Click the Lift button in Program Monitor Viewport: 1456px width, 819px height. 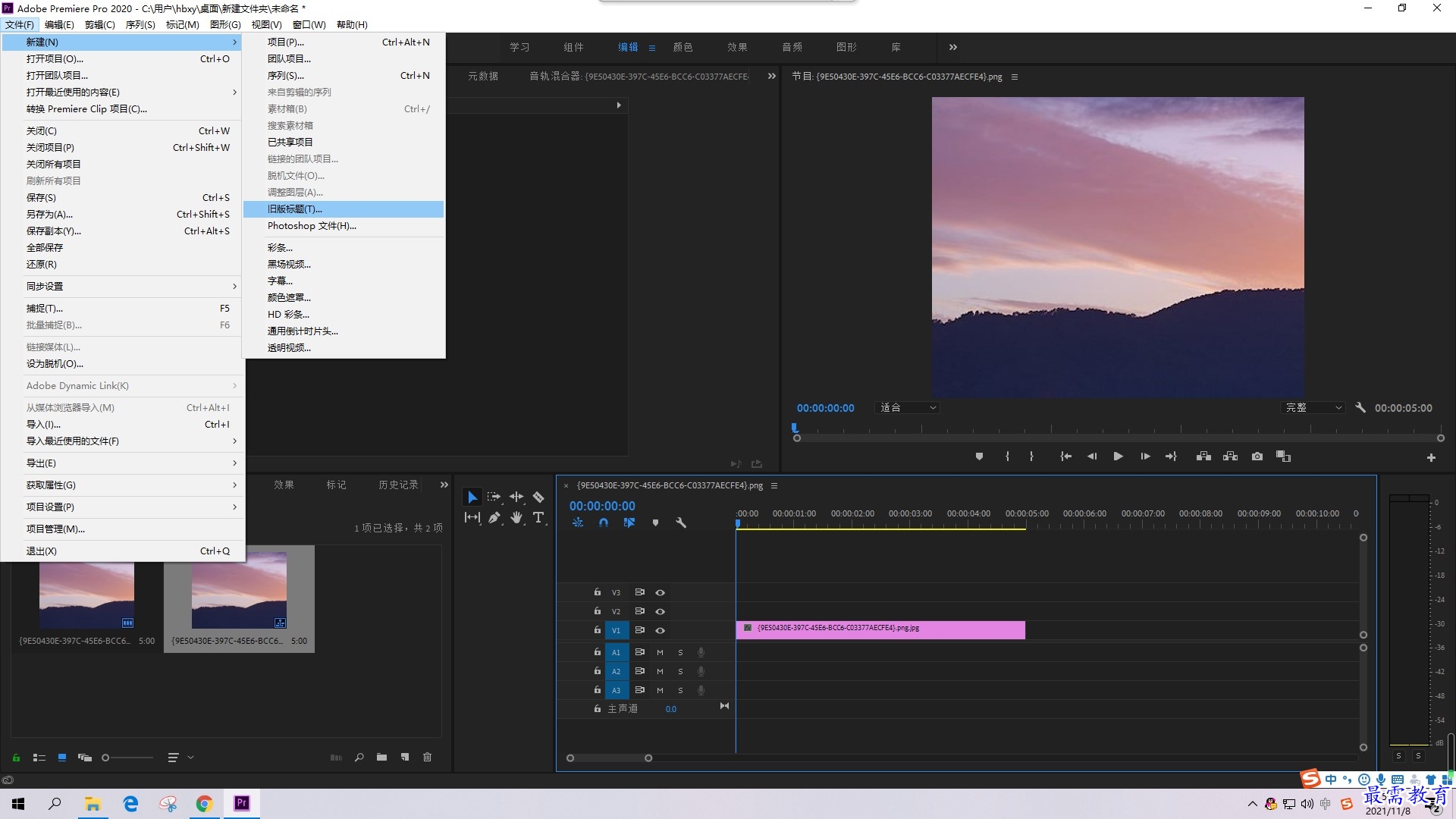tap(1203, 457)
